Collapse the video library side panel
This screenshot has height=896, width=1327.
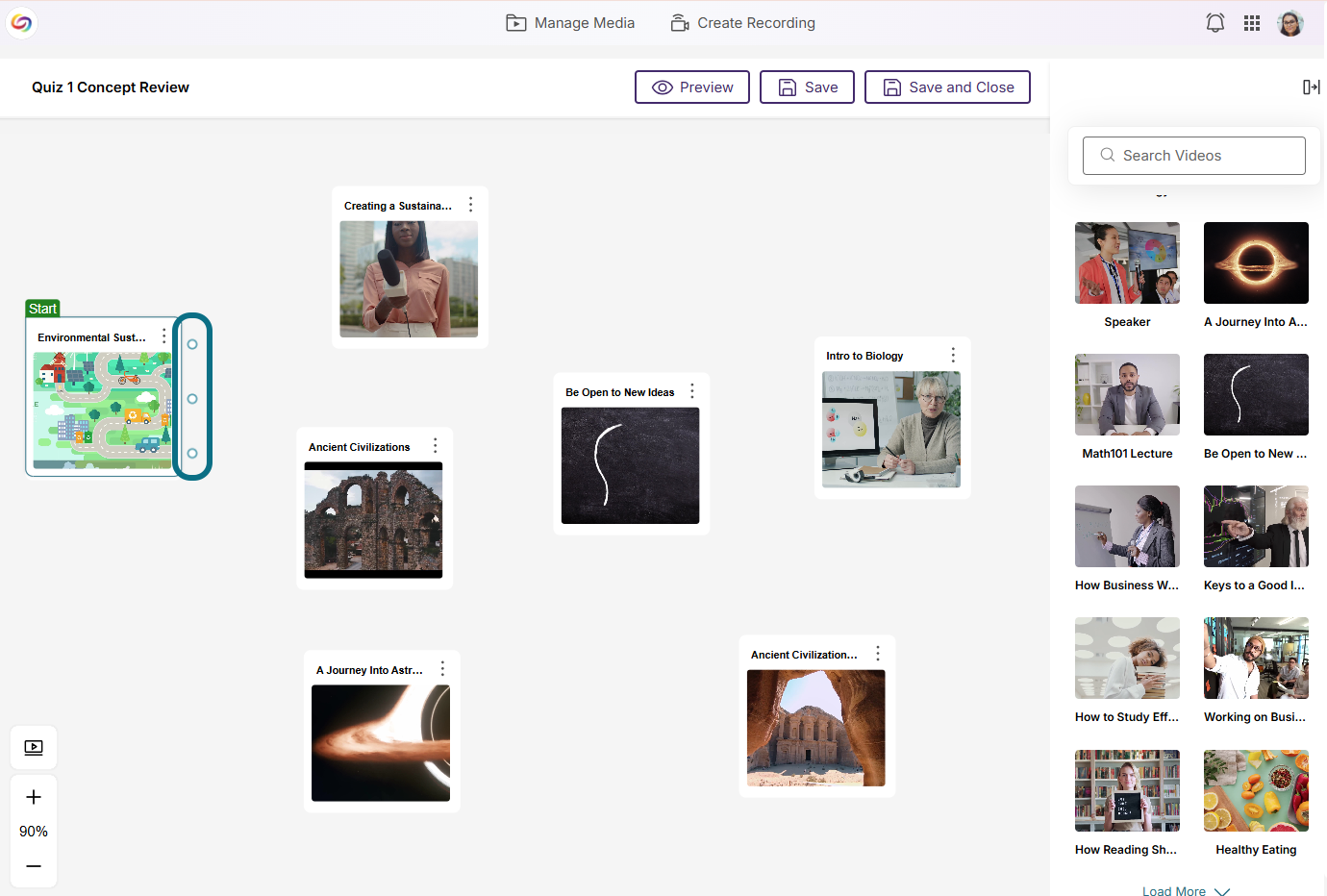pyautogui.click(x=1312, y=87)
